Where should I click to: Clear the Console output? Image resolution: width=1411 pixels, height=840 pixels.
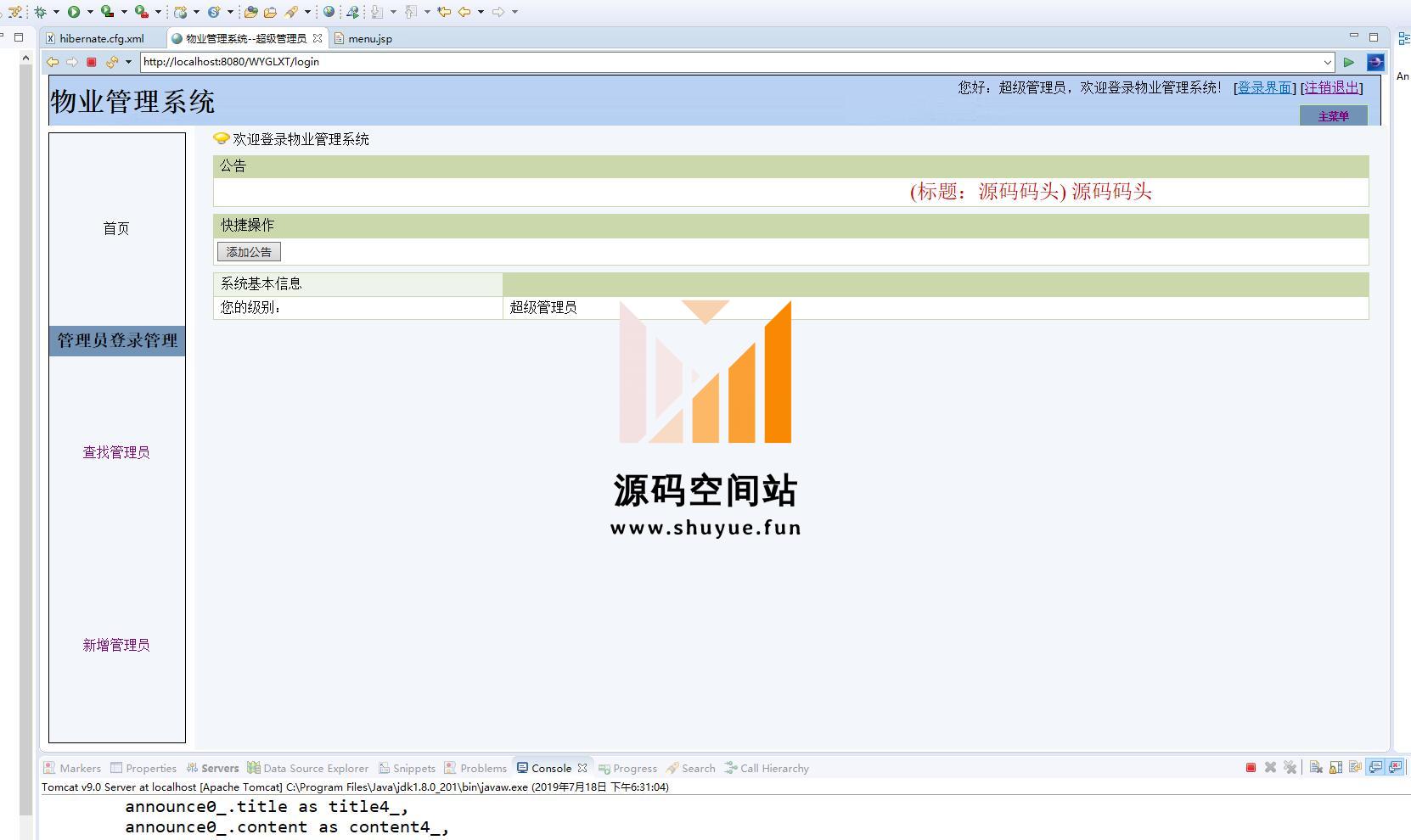click(x=1316, y=767)
